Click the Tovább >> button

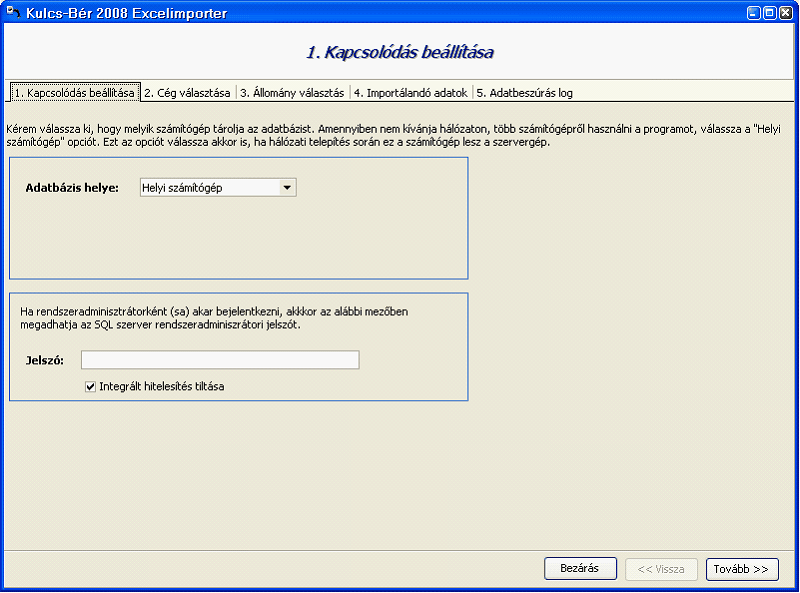[x=742, y=569]
